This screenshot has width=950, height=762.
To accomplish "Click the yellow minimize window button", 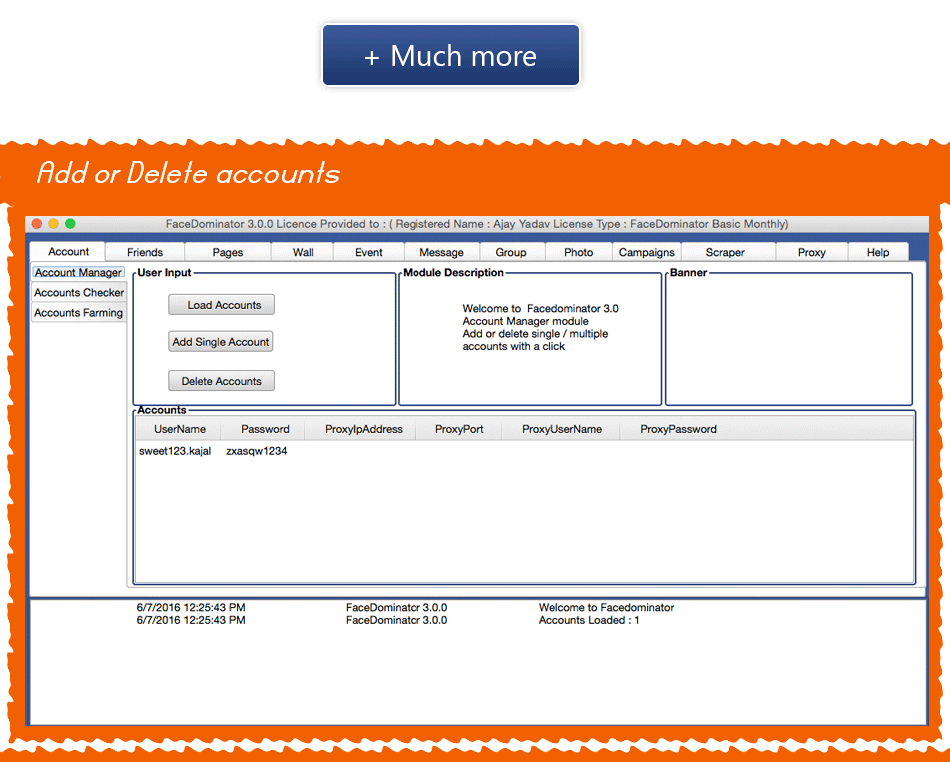I will [53, 224].
